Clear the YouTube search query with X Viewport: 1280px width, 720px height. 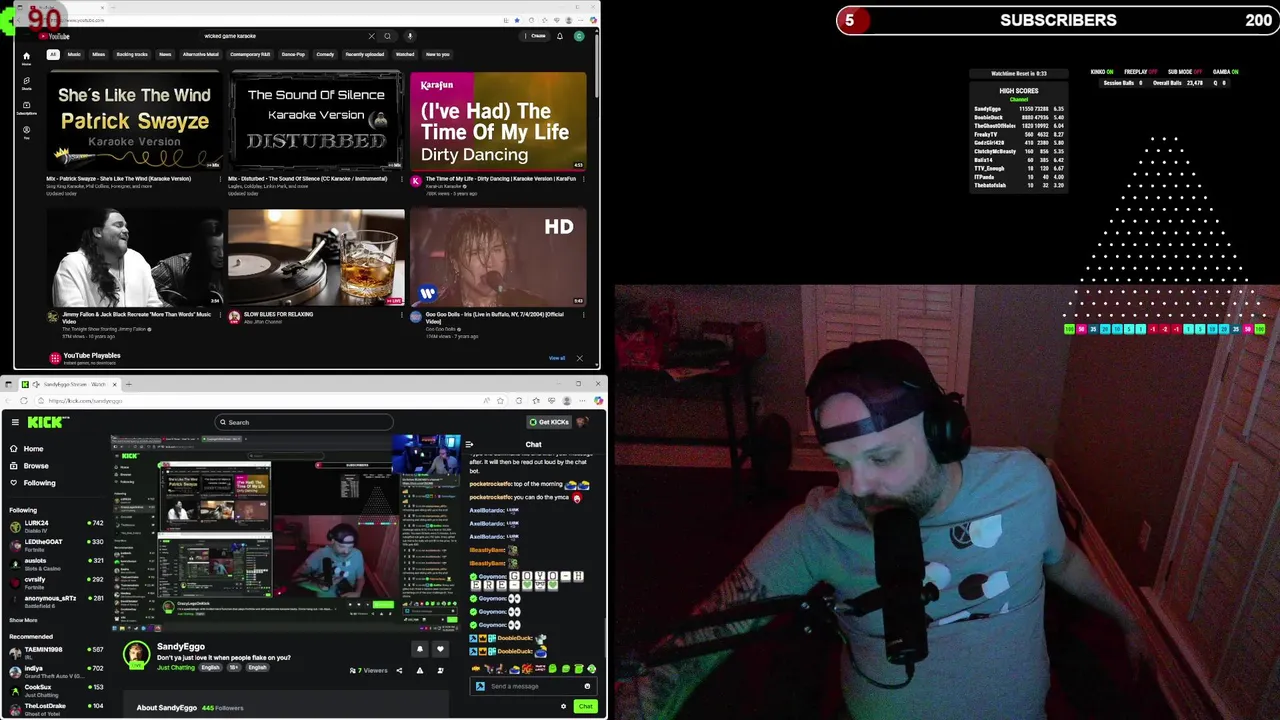click(x=371, y=36)
